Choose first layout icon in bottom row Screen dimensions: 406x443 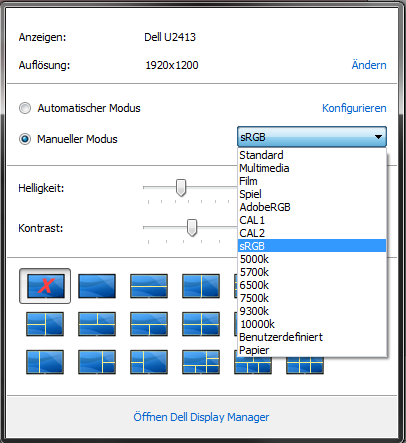45,362
